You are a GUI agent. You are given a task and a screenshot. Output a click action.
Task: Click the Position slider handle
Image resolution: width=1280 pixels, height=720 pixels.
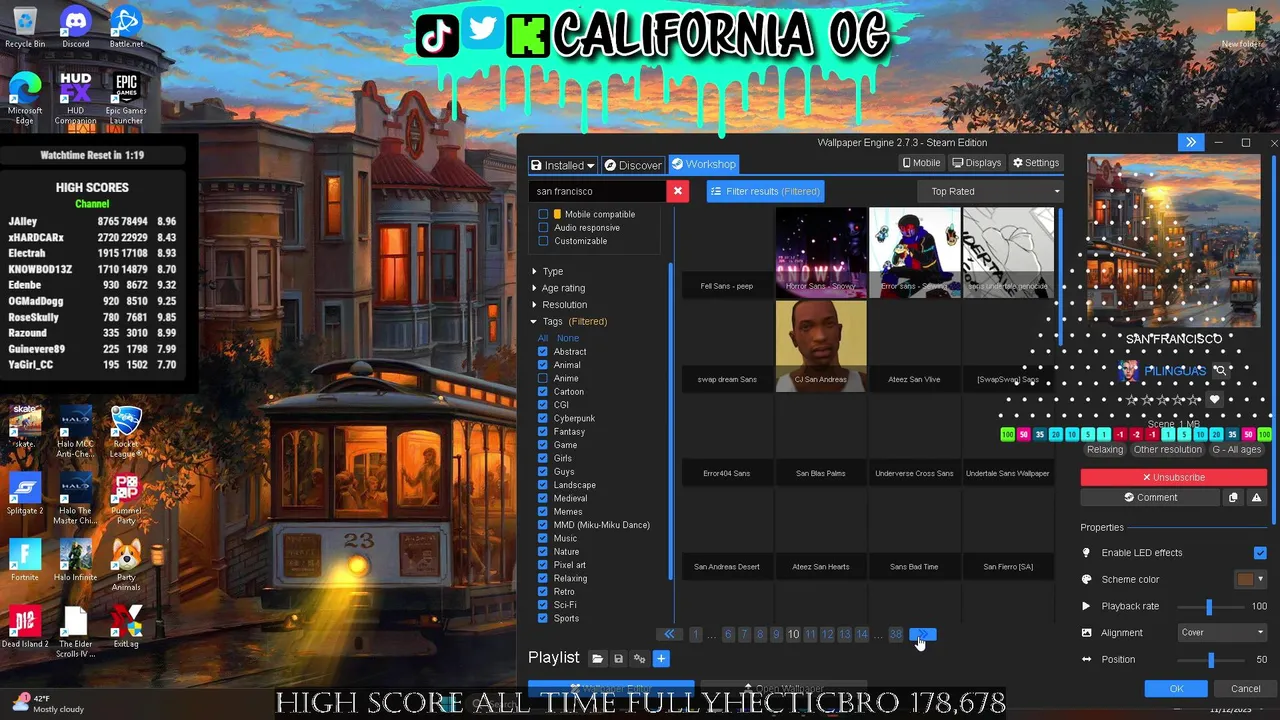point(1211,660)
